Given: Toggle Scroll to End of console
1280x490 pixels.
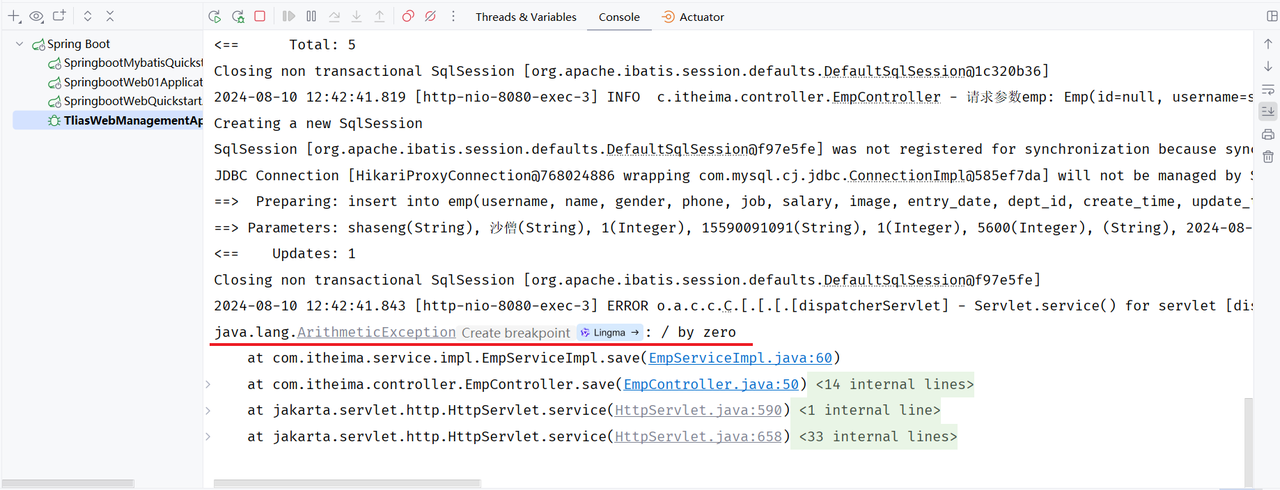Looking at the screenshot, I should click(1268, 111).
